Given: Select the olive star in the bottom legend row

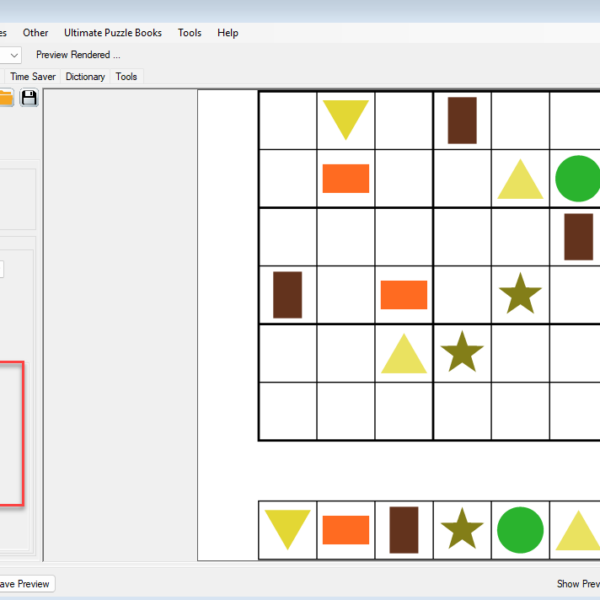Looking at the screenshot, I should 462,530.
